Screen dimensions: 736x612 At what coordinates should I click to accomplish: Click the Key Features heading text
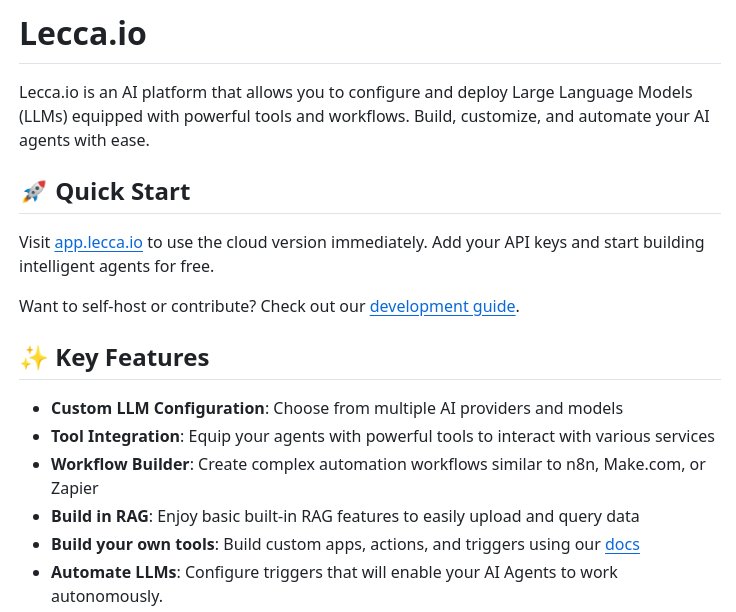tap(132, 358)
